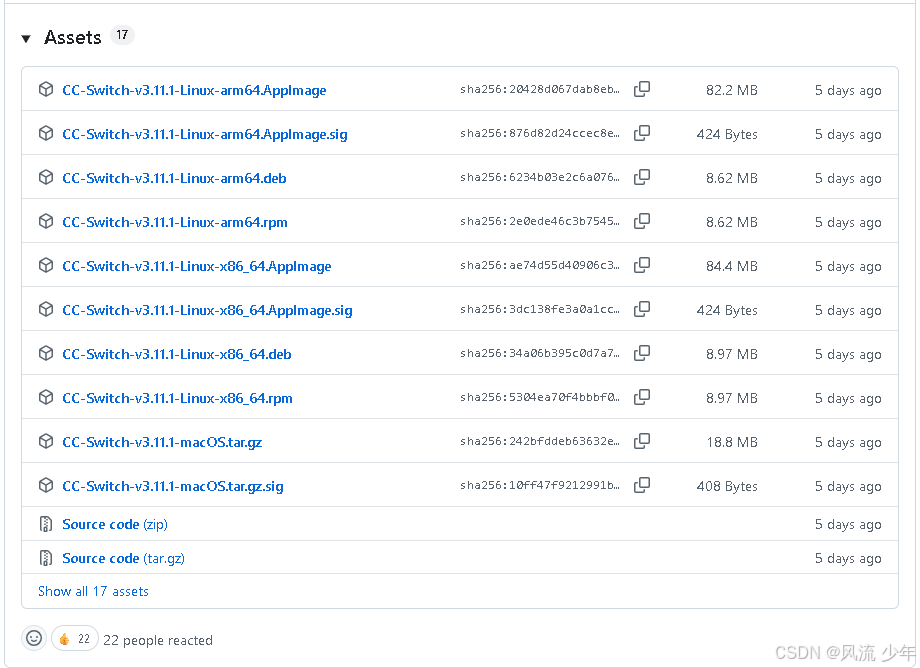920x668 pixels.
Task: Copy sha256 of Linux-arm64.rpm
Action: [x=642, y=221]
